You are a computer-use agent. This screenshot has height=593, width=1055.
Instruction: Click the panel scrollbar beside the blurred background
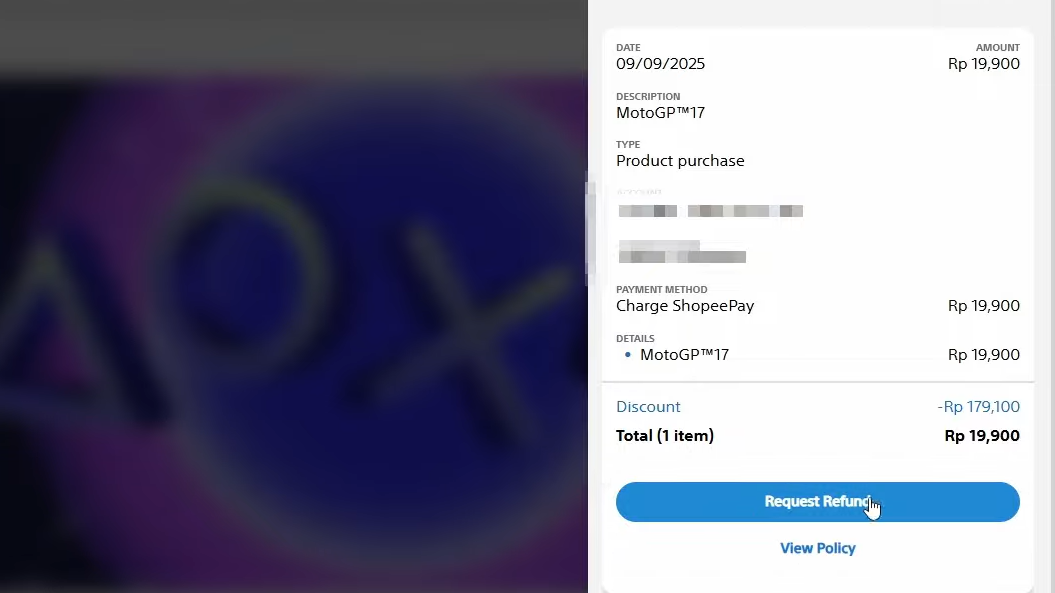tap(590, 228)
